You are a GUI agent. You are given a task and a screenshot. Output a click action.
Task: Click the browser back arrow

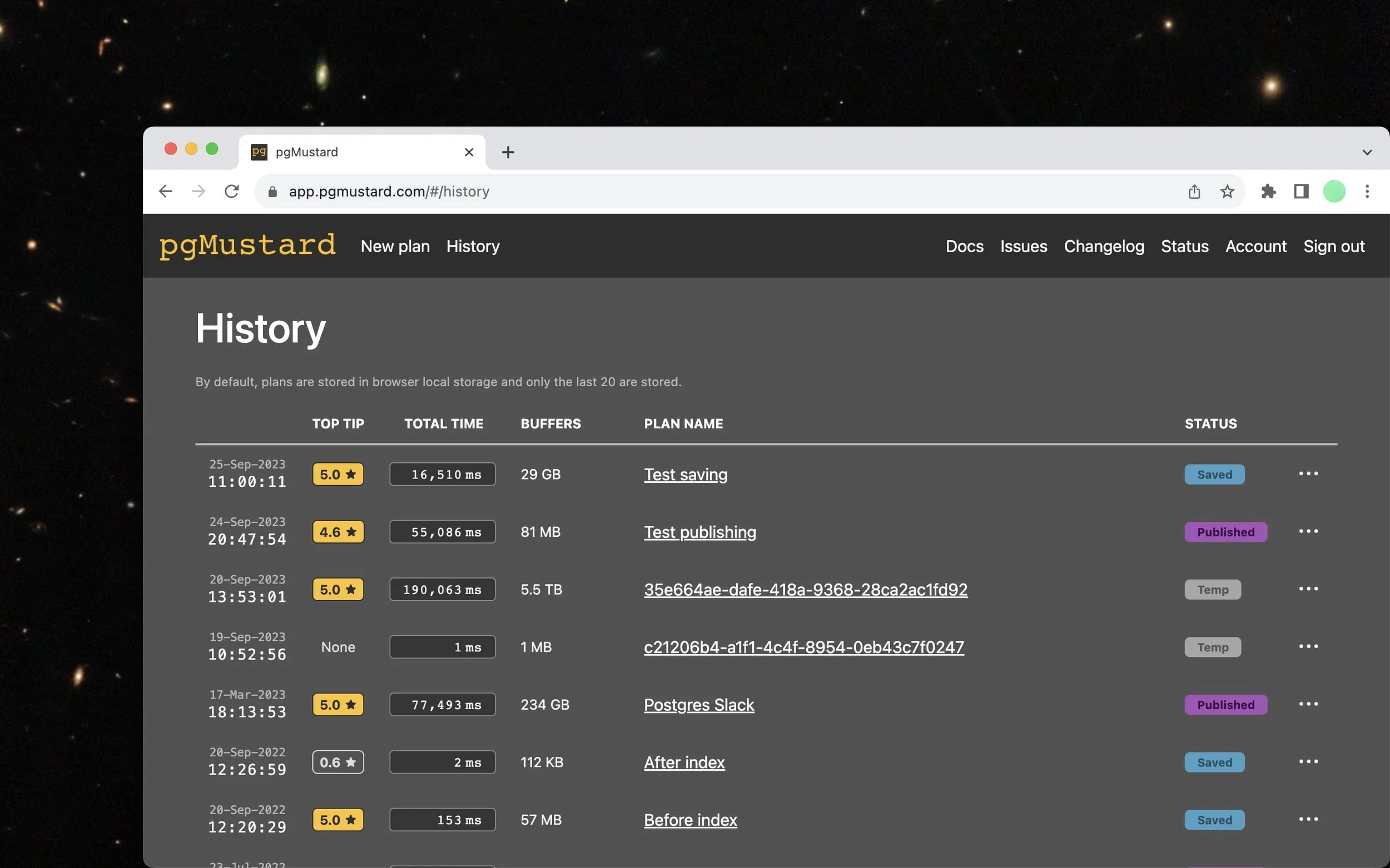166,191
